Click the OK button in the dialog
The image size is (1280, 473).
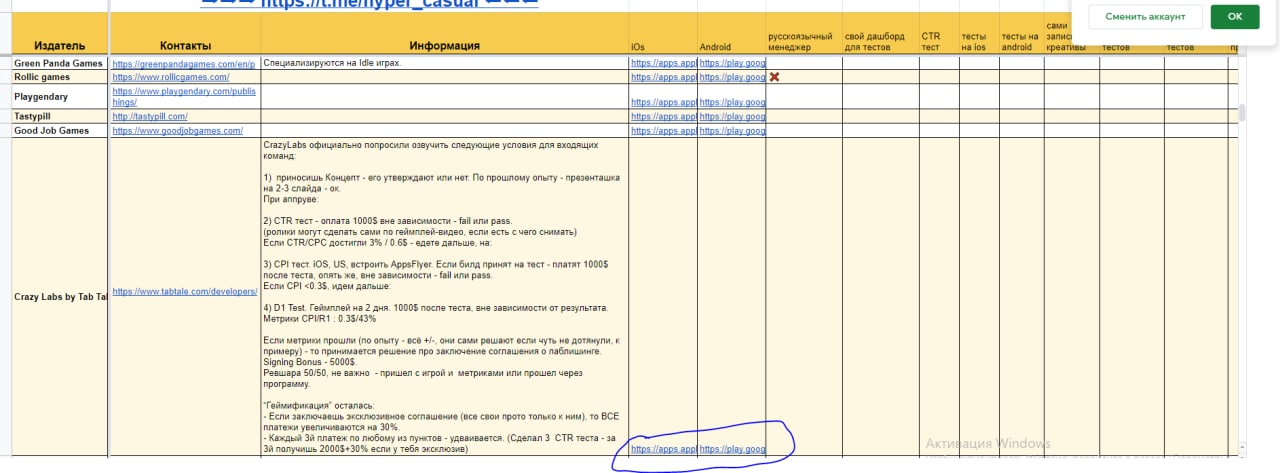(1234, 17)
